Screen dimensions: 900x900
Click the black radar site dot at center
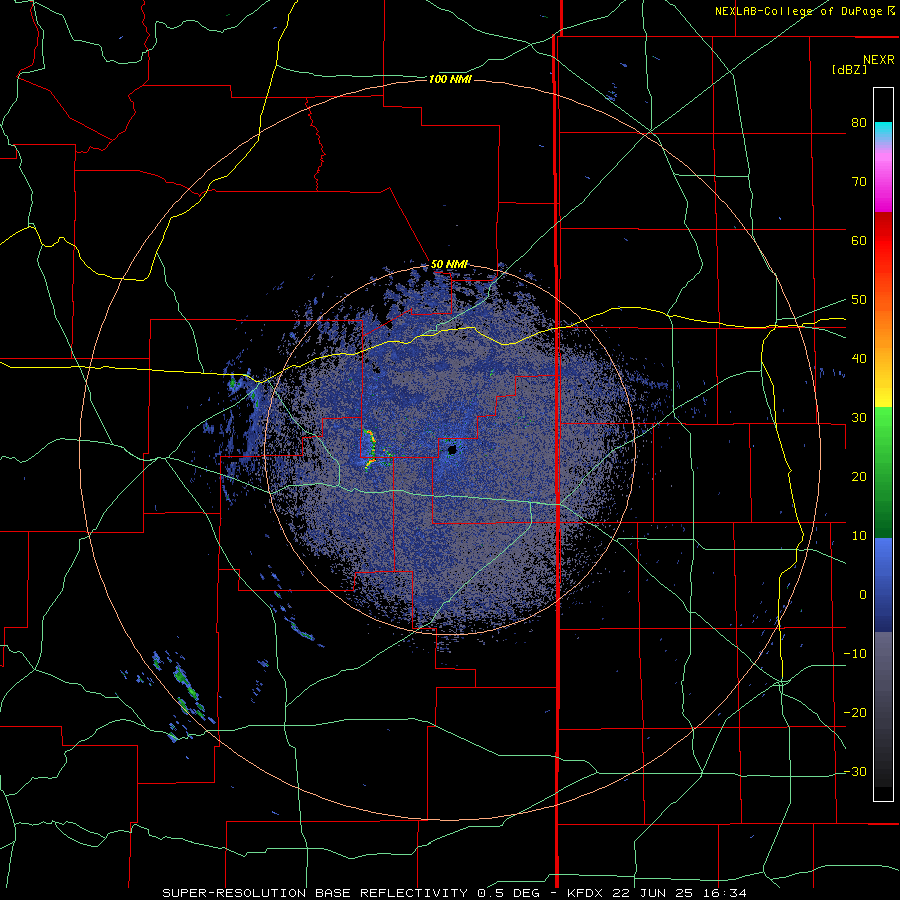point(452,449)
